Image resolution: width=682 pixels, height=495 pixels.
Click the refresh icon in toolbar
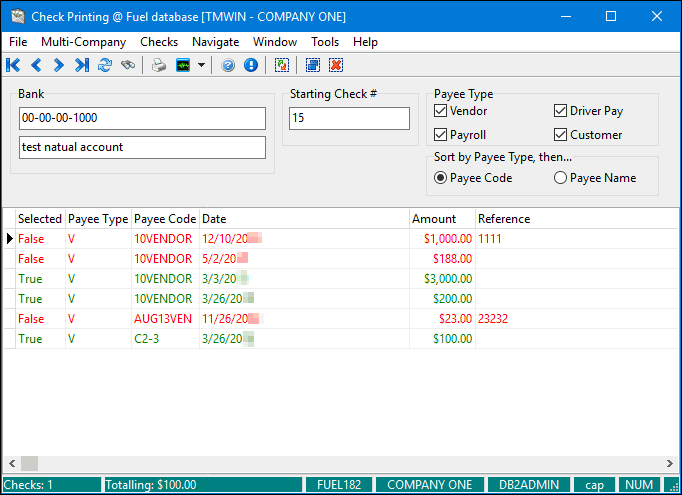coord(105,65)
